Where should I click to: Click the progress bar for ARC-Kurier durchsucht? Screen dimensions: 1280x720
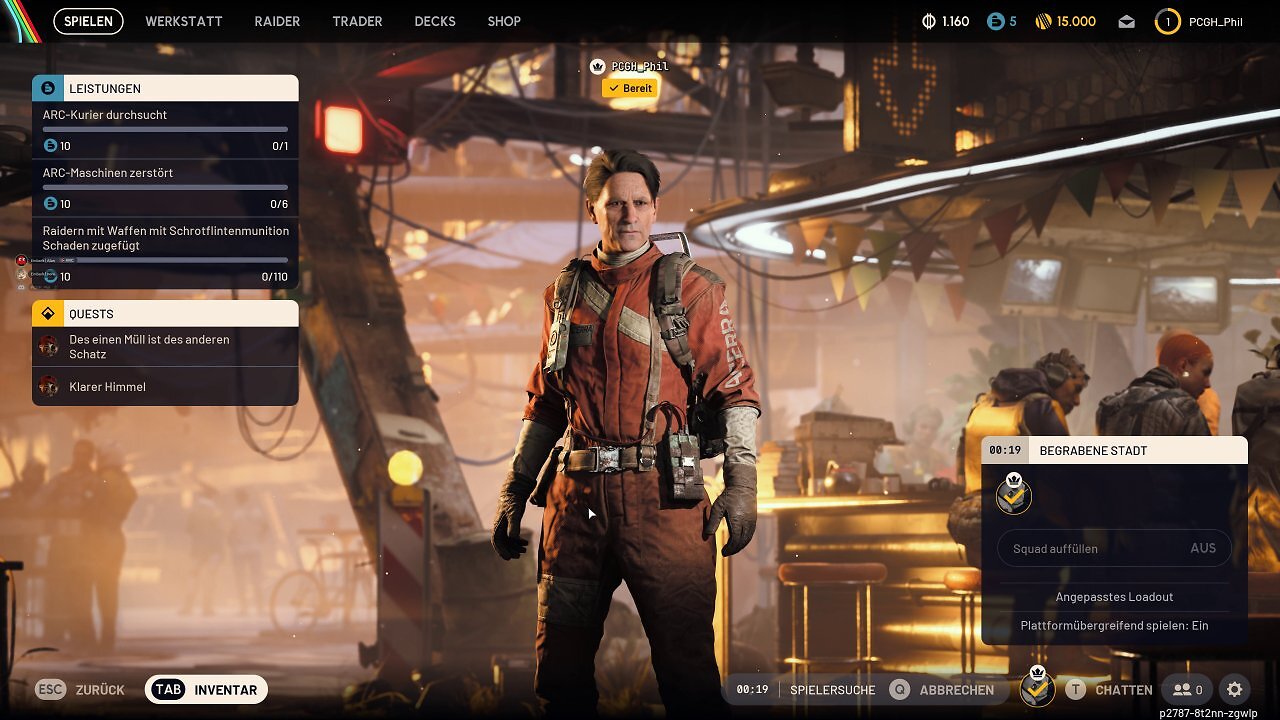click(x=165, y=129)
